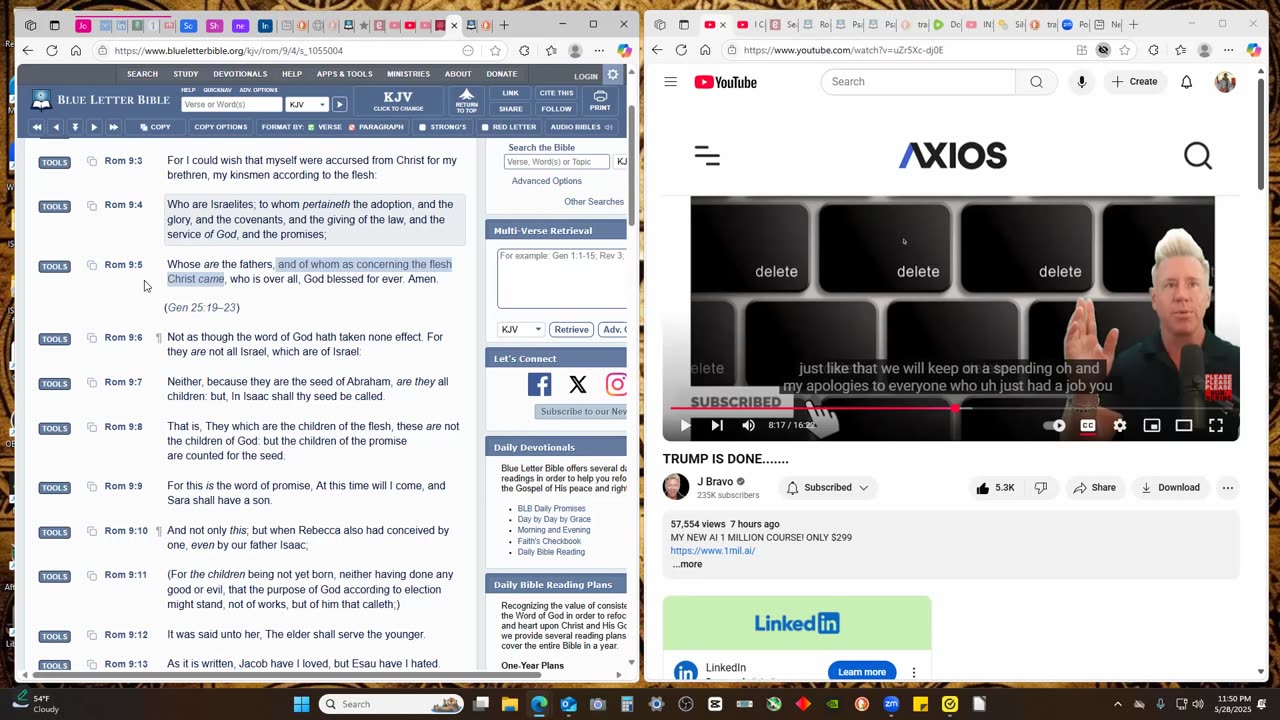Submit the verse search with the go arrow
The image size is (1280, 720).
click(x=340, y=104)
